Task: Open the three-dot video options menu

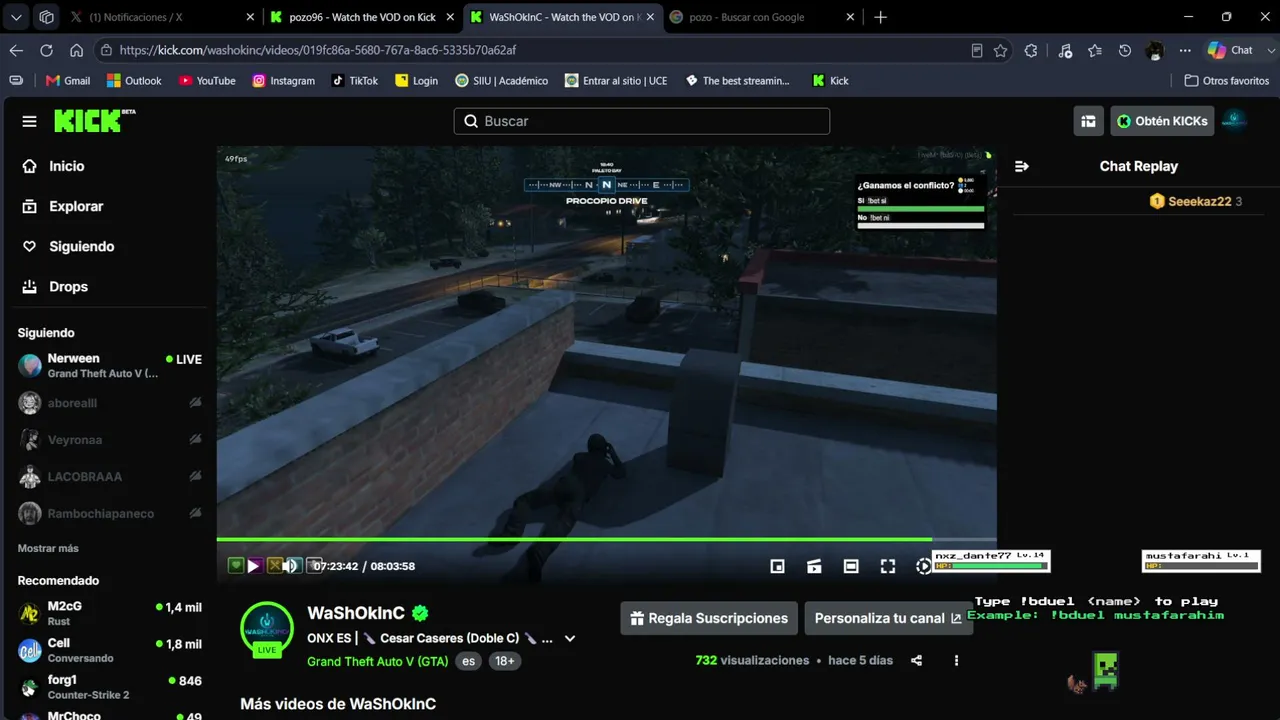Action: click(956, 660)
